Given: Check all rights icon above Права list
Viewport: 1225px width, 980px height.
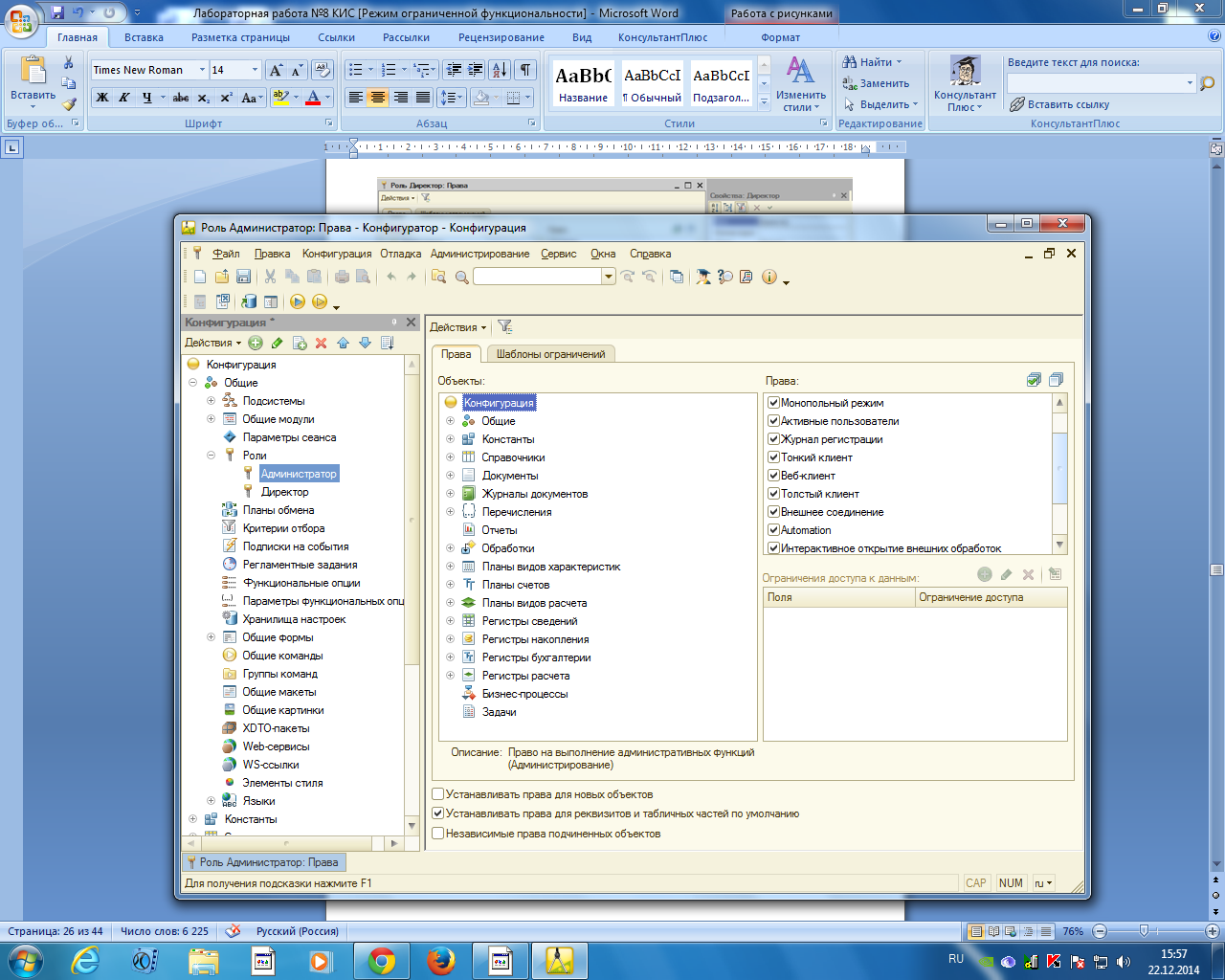Looking at the screenshot, I should [1034, 380].
